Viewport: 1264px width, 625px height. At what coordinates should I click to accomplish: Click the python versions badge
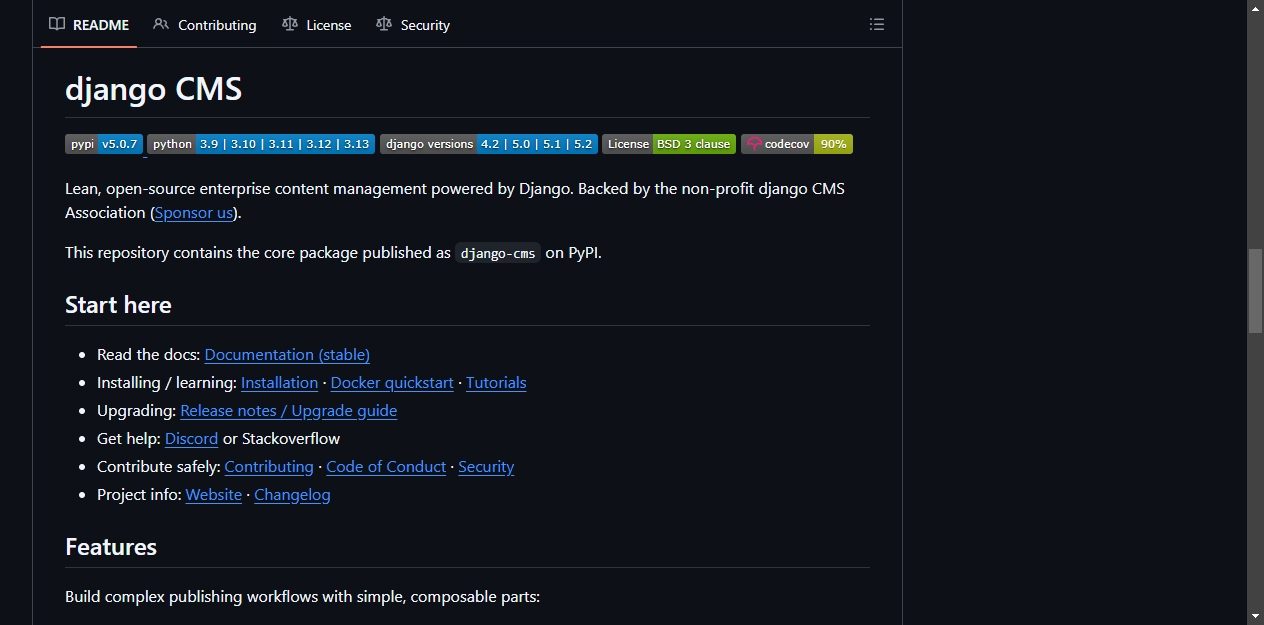tap(261, 144)
